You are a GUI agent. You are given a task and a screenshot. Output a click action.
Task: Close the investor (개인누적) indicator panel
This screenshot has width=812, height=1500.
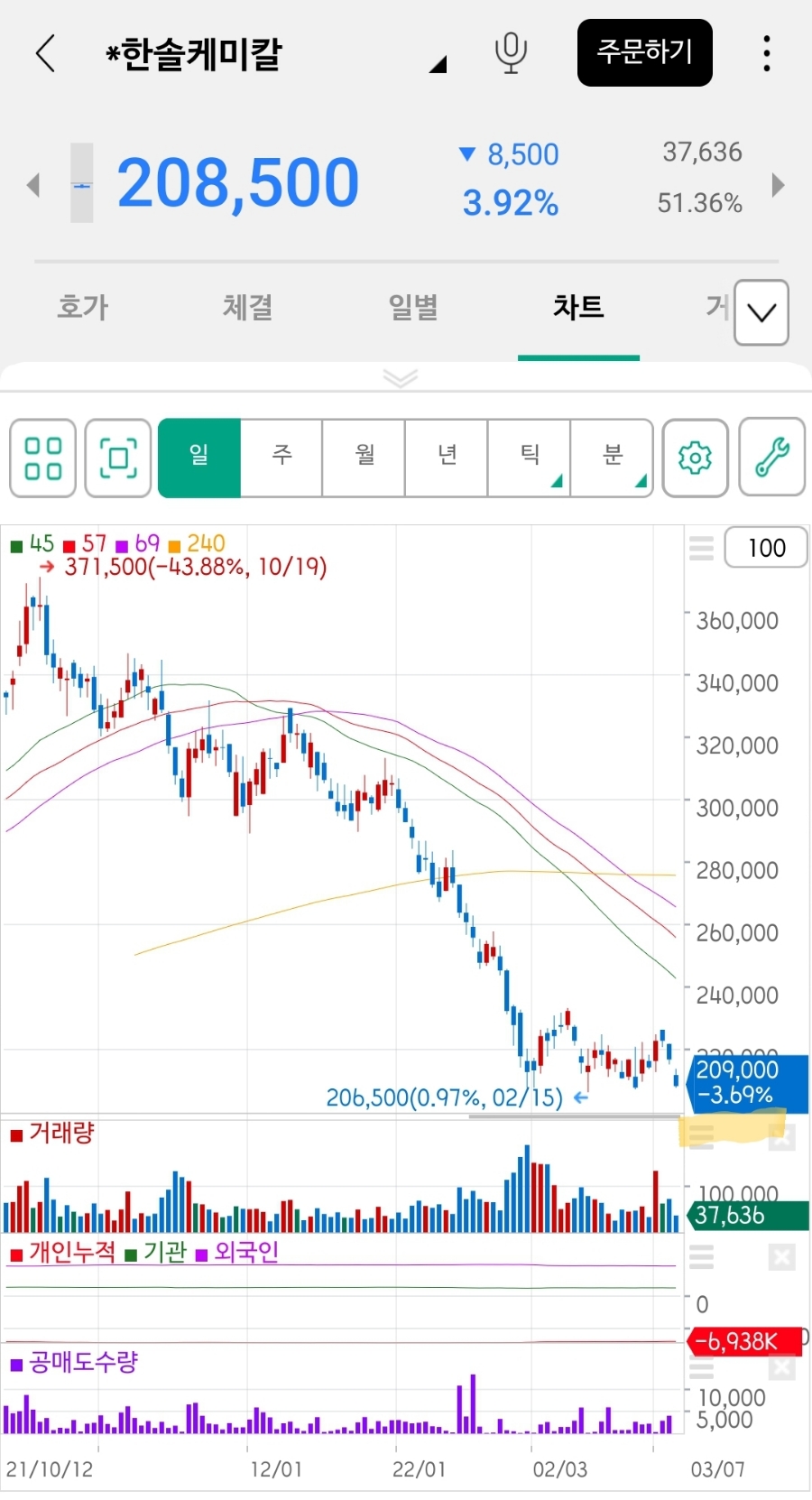coord(782,1256)
